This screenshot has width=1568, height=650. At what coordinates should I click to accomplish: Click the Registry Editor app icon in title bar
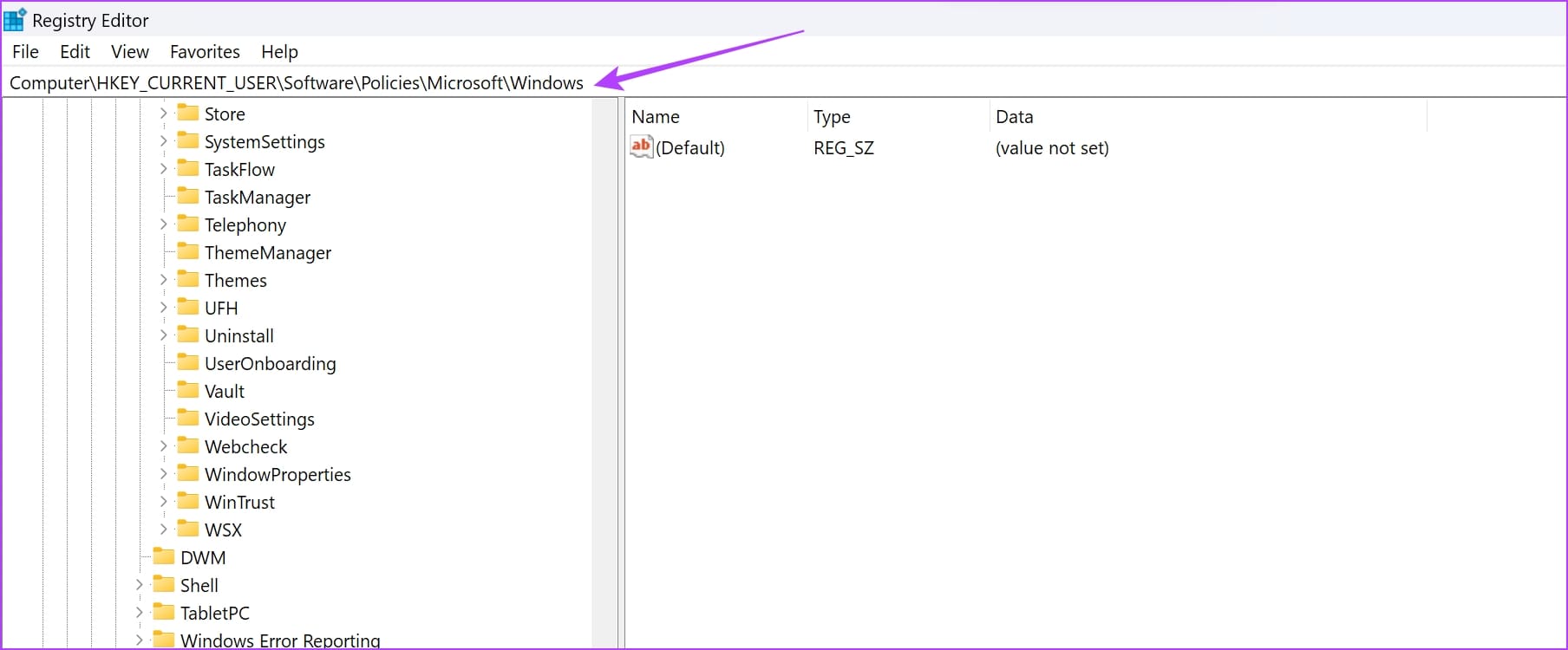[x=15, y=19]
